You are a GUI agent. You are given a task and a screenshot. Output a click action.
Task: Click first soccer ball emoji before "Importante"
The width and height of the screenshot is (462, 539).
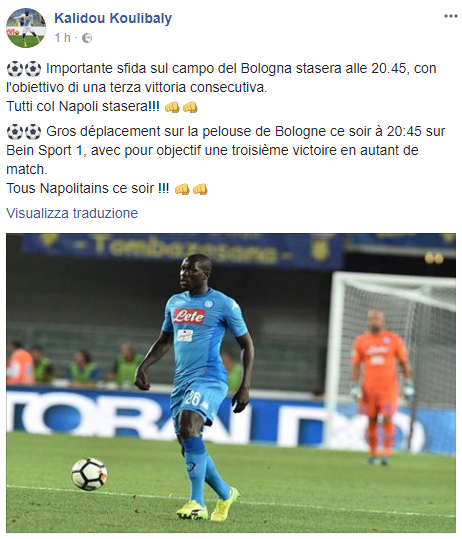[x=15, y=69]
